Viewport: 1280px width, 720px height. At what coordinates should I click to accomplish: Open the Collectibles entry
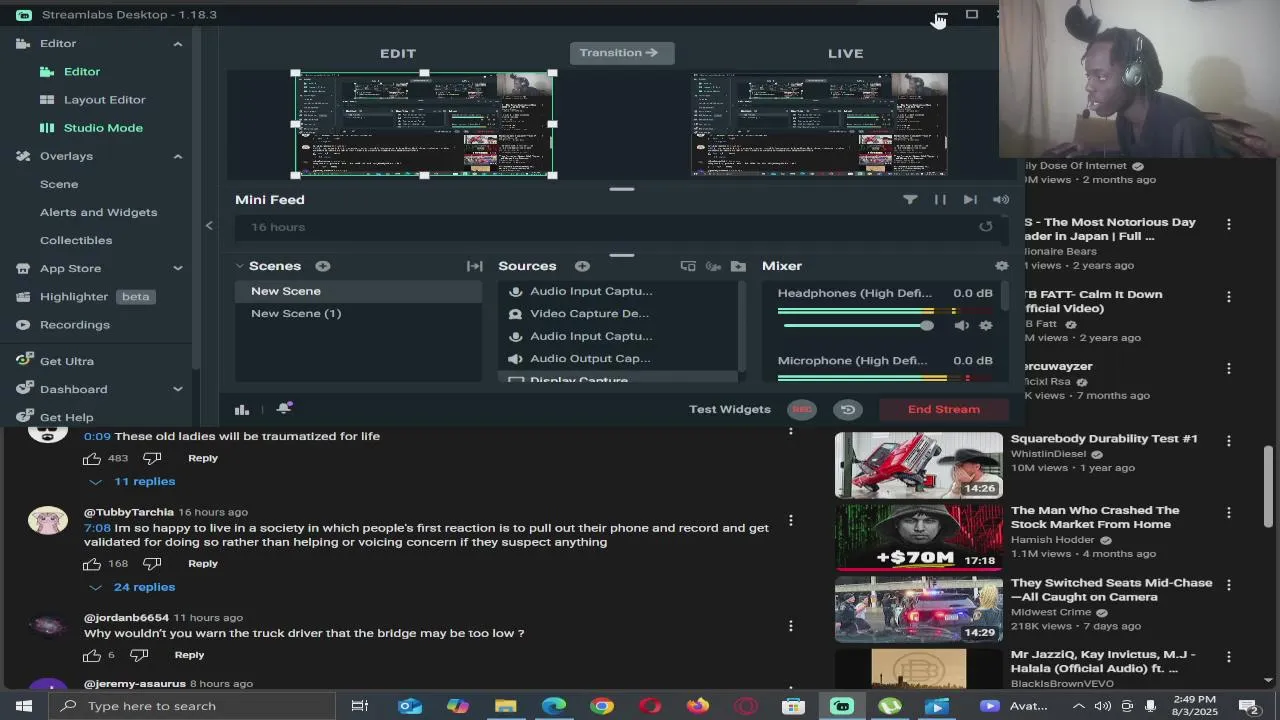coord(76,240)
